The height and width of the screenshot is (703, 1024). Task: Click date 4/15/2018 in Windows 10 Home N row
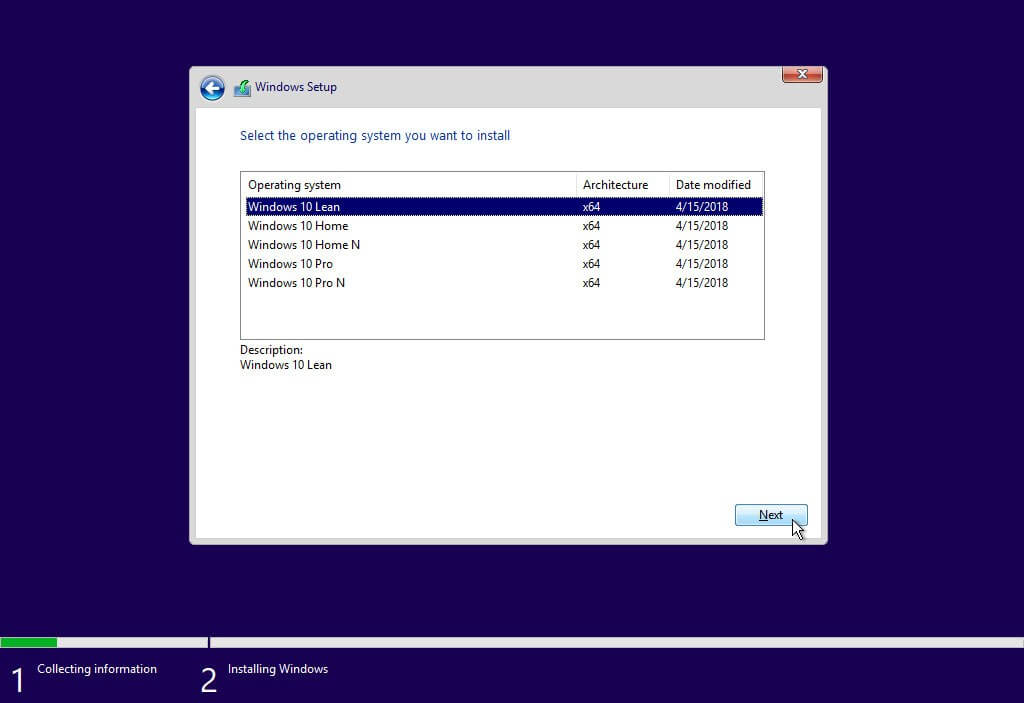pyautogui.click(x=701, y=244)
